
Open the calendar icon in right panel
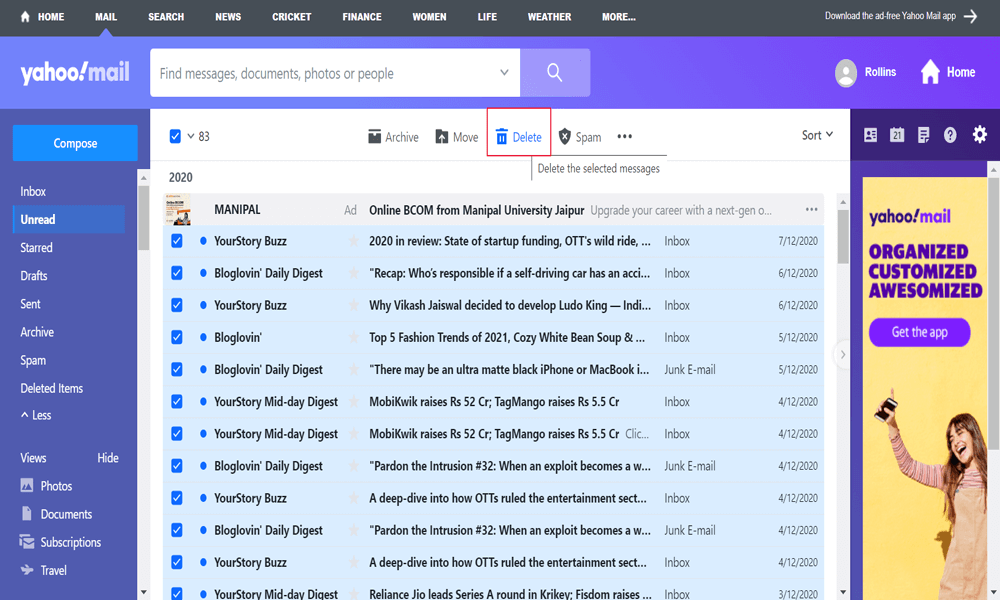[897, 135]
